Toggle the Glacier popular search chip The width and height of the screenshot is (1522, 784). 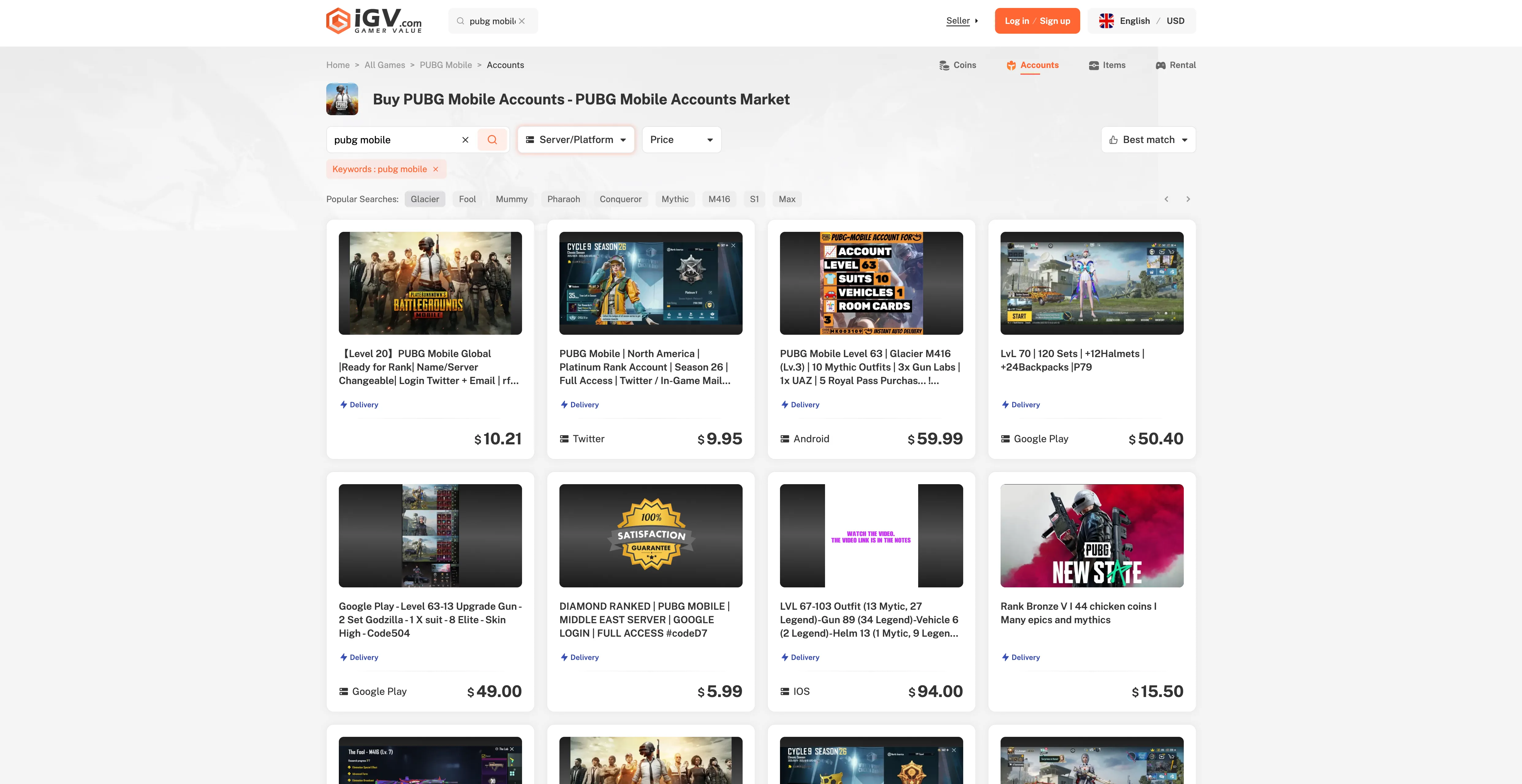click(x=424, y=199)
